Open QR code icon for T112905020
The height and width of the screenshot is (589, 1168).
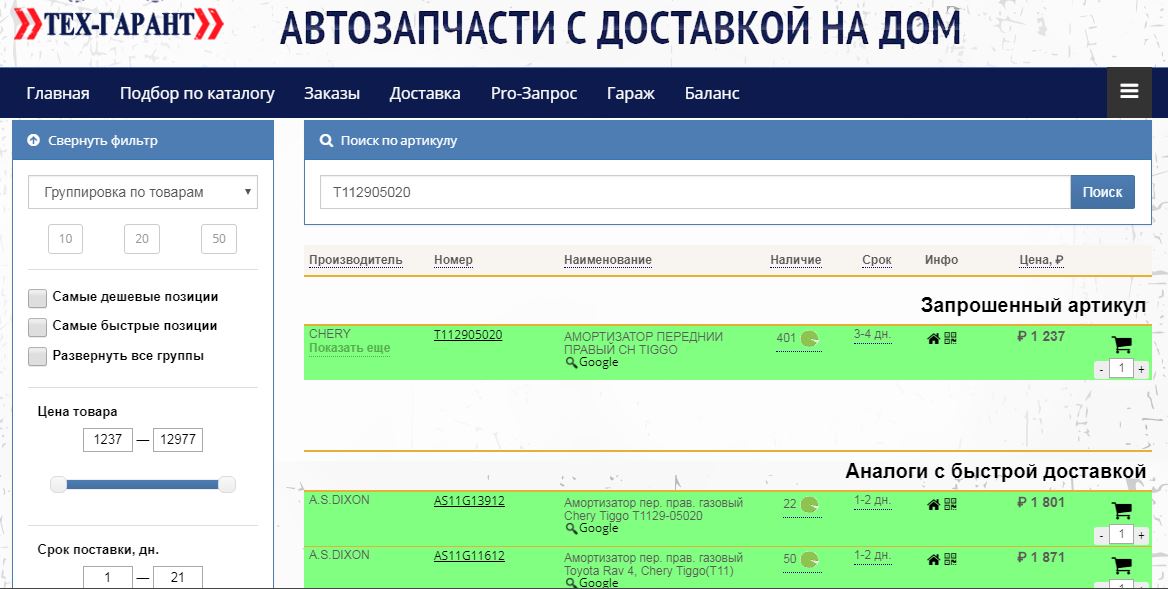(x=950, y=338)
